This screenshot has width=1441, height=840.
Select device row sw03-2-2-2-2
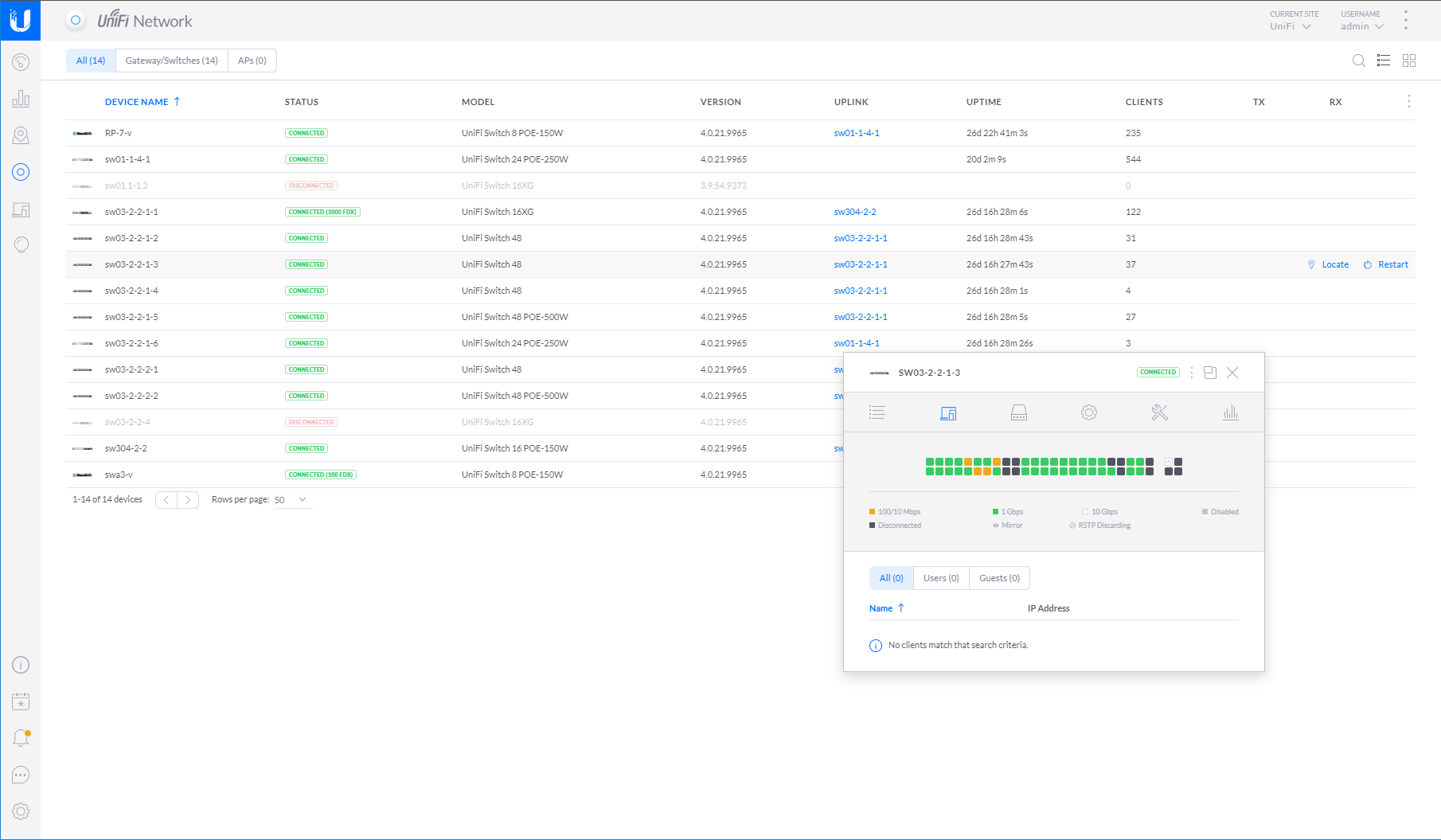tap(740, 396)
